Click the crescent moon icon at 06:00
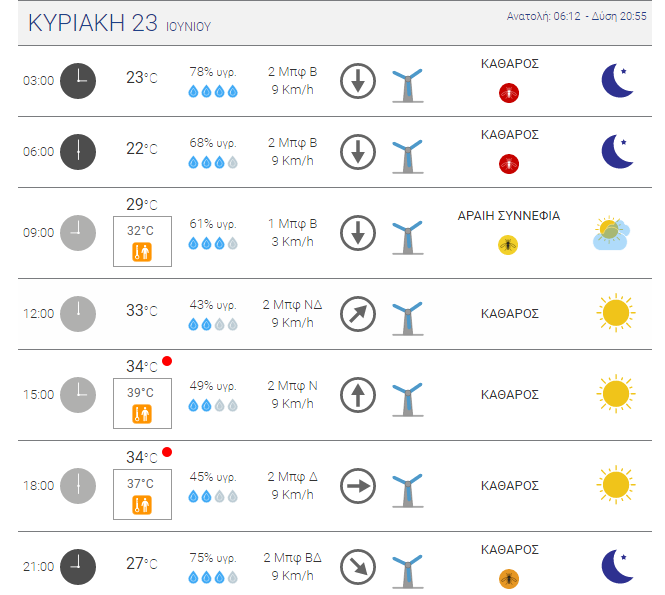The image size is (665, 595). (618, 151)
